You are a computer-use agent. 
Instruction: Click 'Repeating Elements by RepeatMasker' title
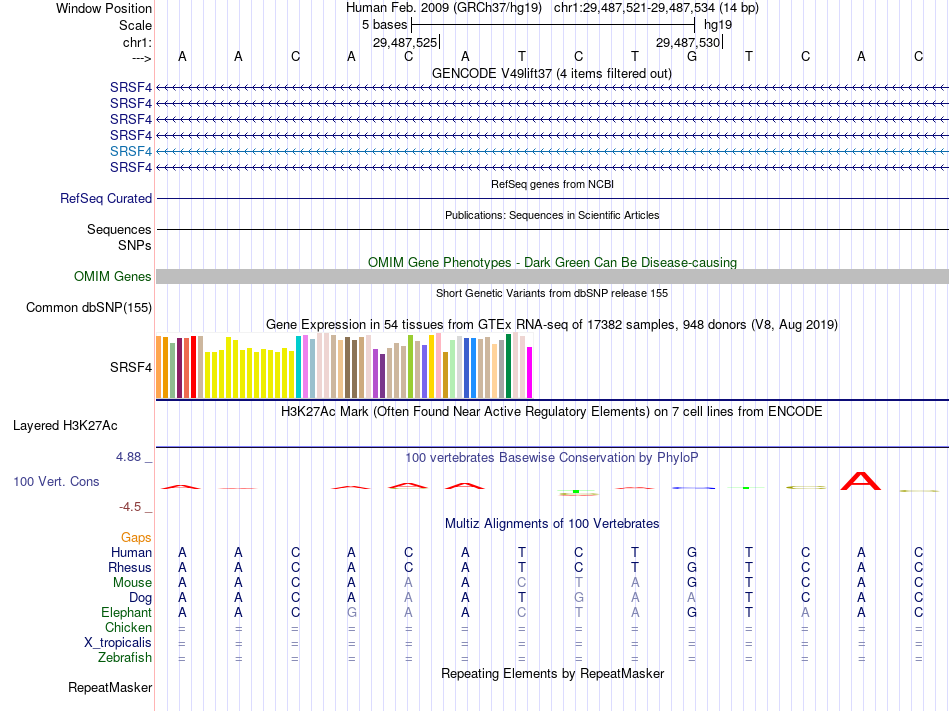click(552, 673)
